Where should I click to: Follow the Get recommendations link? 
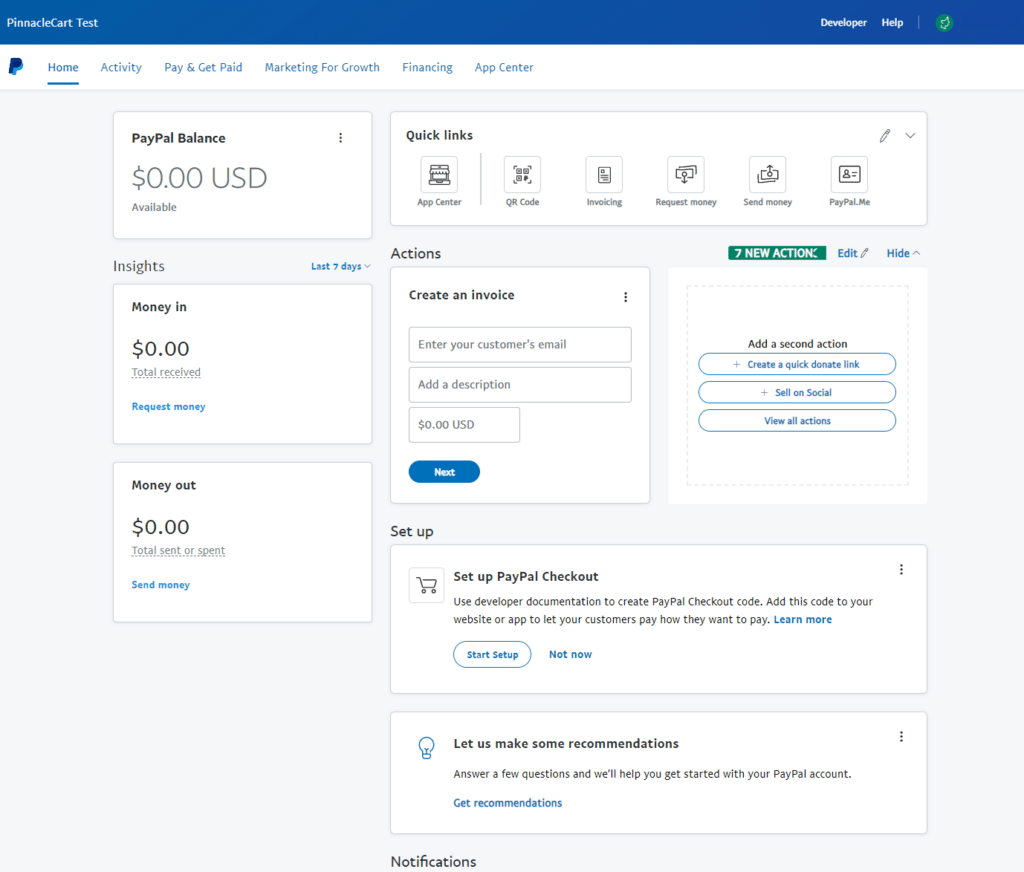pyautogui.click(x=507, y=803)
